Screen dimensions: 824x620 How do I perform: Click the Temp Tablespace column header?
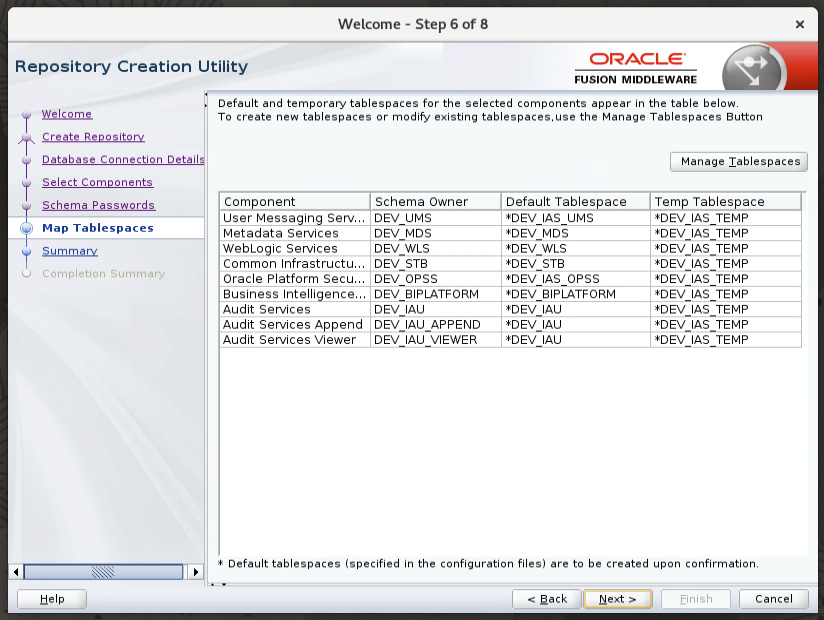coord(725,202)
